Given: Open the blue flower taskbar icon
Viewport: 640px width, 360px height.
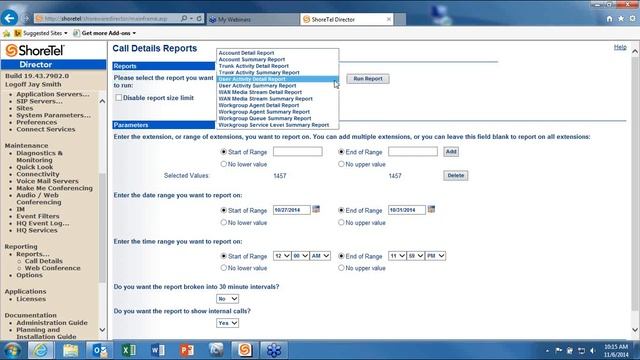Looking at the screenshot, I should tap(273, 350).
